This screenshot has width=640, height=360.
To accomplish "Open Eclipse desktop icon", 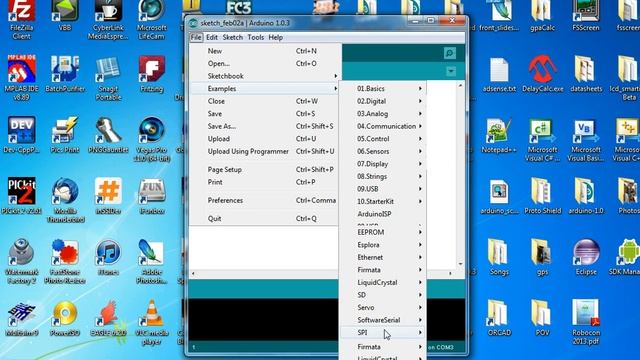I will 586,257.
